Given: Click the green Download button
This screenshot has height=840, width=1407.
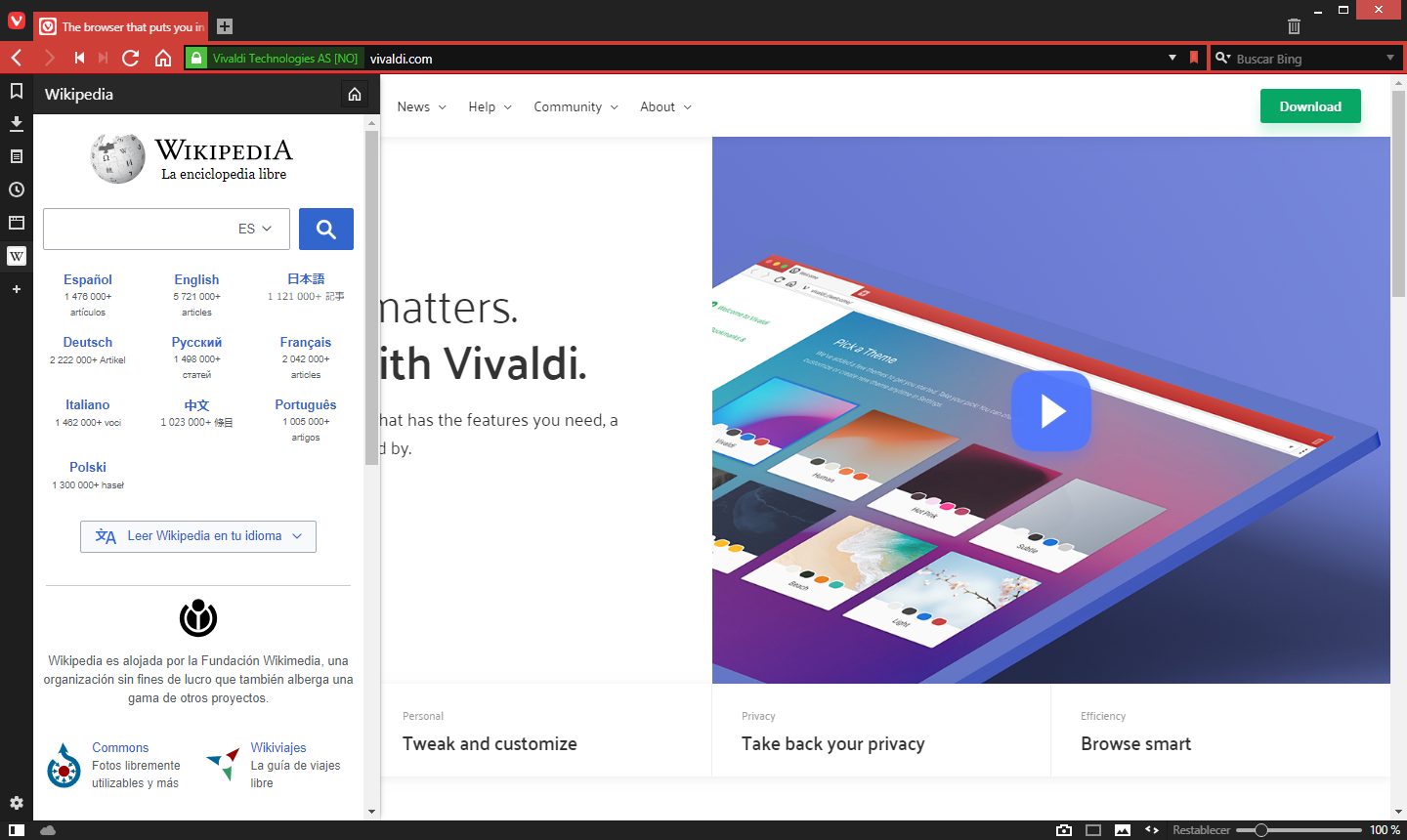Looking at the screenshot, I should click(x=1310, y=106).
